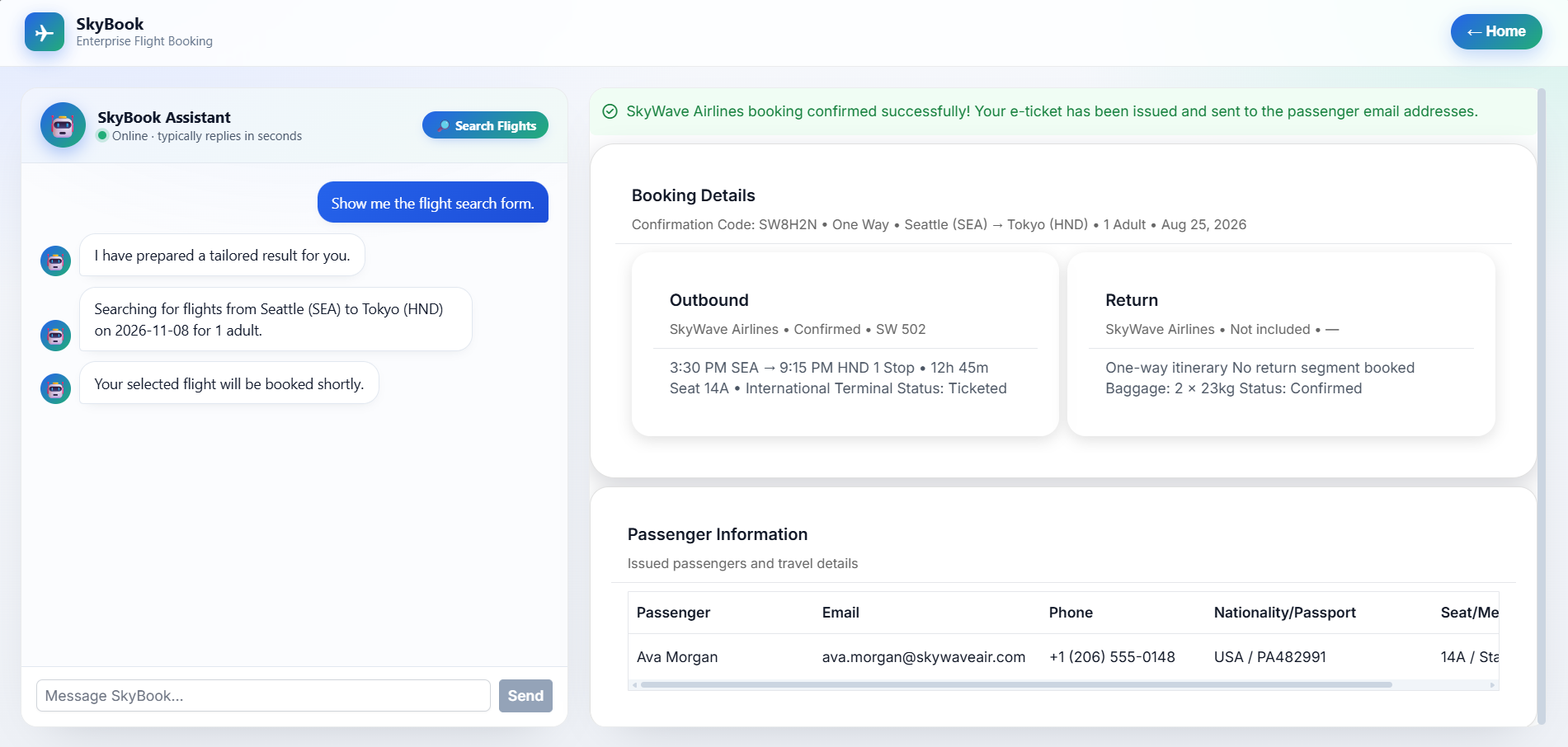This screenshot has width=1568, height=747.
Task: Click the Phone column header
Action: click(x=1071, y=613)
